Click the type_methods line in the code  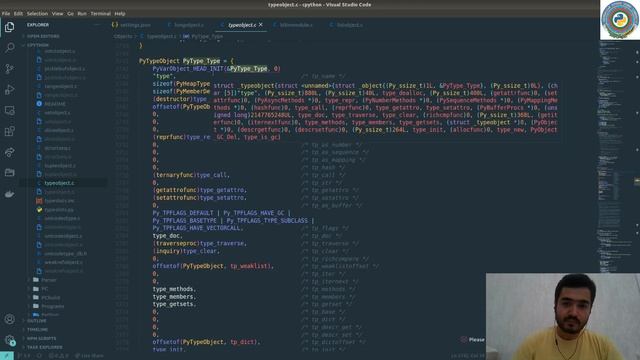(x=174, y=289)
